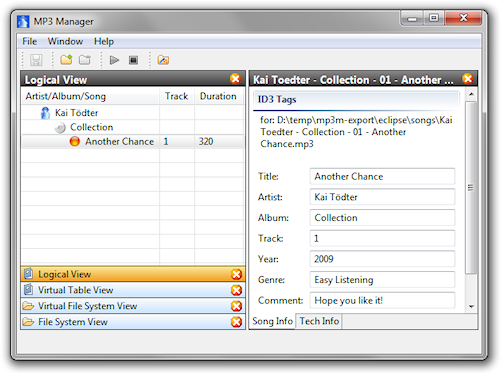Close the Kai Toedter Collection editor panel
The image size is (500, 373).
pos(468,79)
